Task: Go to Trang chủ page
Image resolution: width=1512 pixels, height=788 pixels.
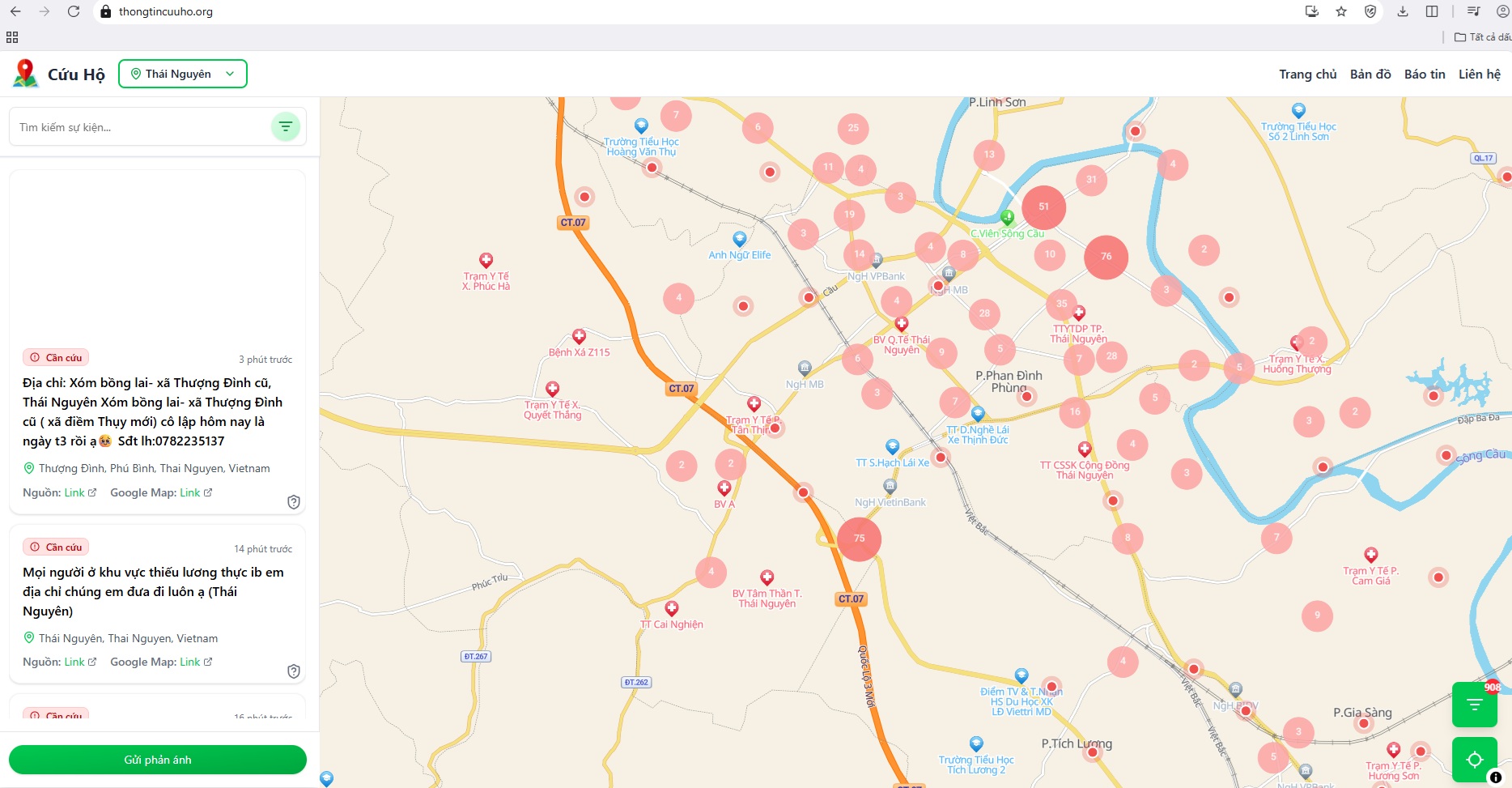Action: 1307,74
